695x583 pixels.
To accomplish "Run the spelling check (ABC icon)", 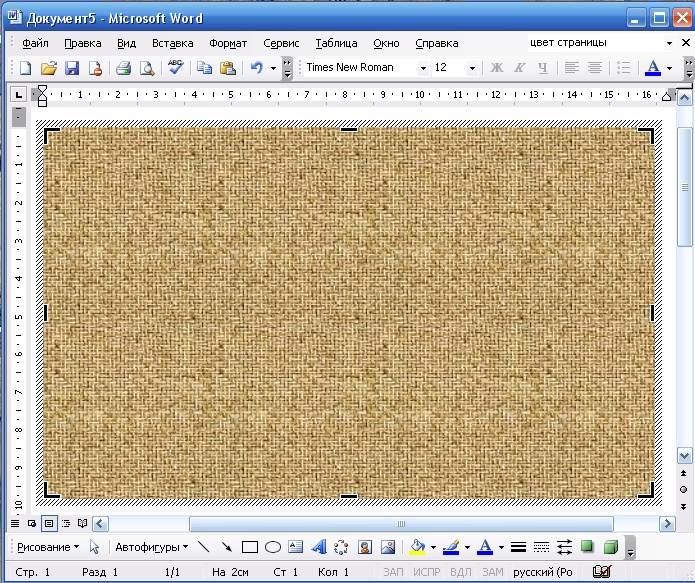I will point(176,67).
